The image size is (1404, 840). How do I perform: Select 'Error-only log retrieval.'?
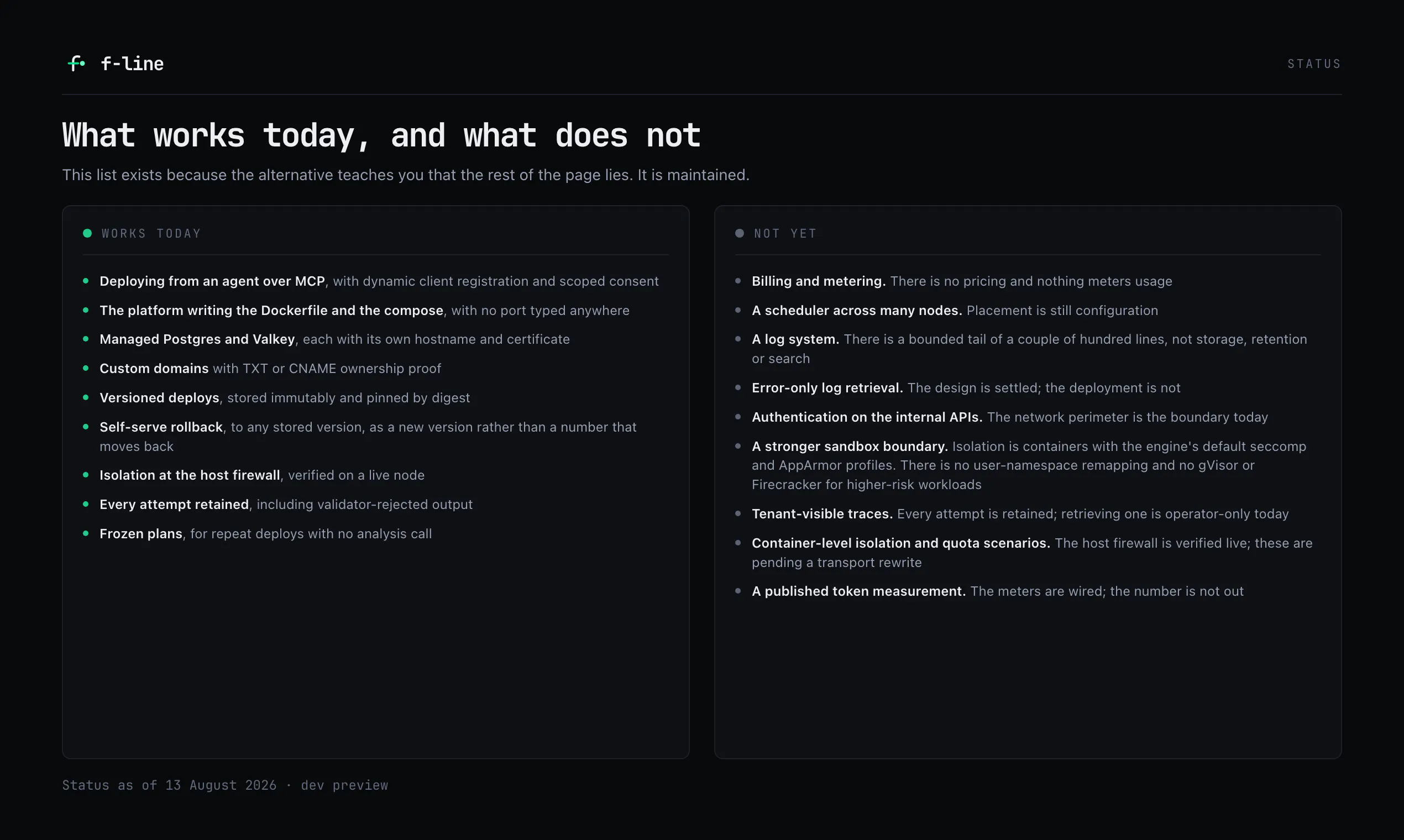(827, 388)
